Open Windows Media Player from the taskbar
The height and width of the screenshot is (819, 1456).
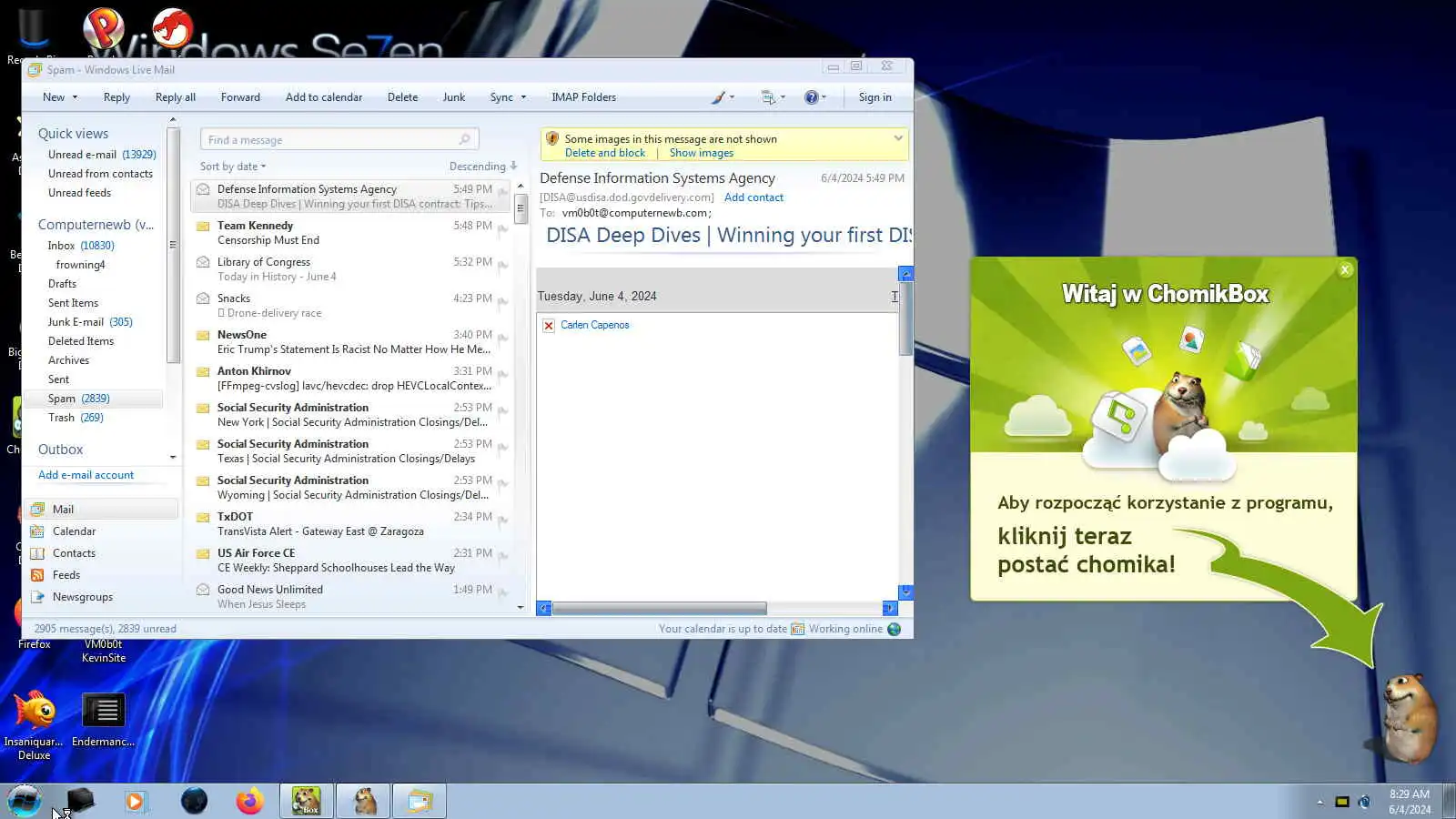tap(136, 801)
